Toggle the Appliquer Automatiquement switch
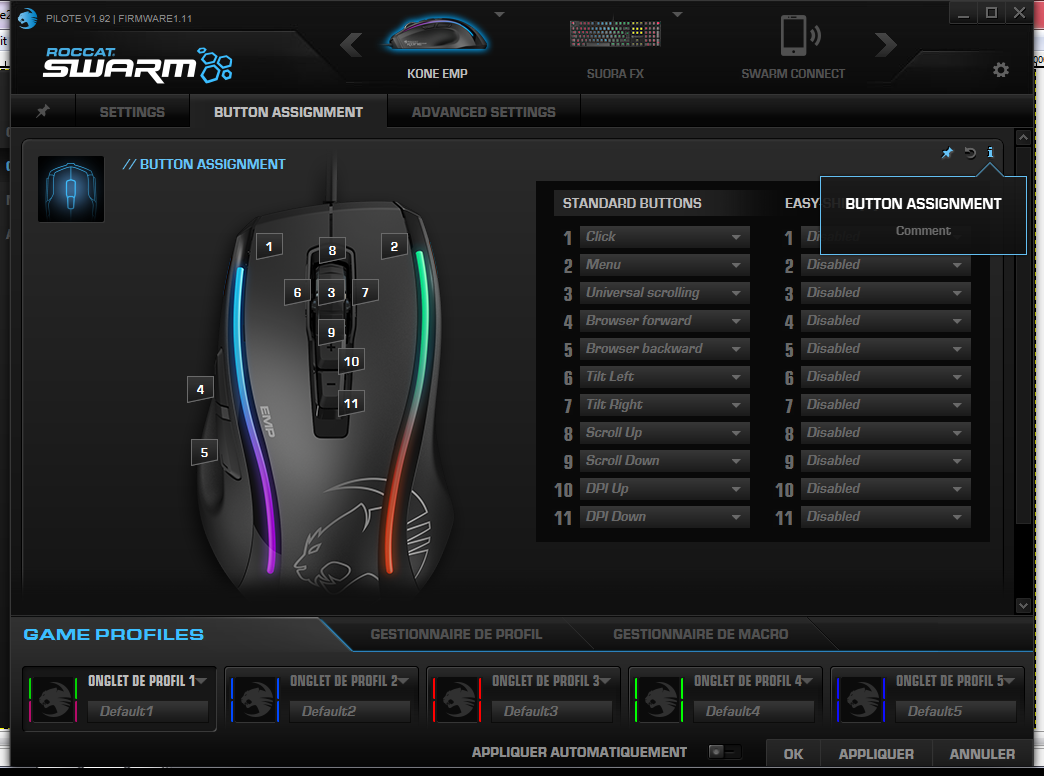 pyautogui.click(x=725, y=752)
